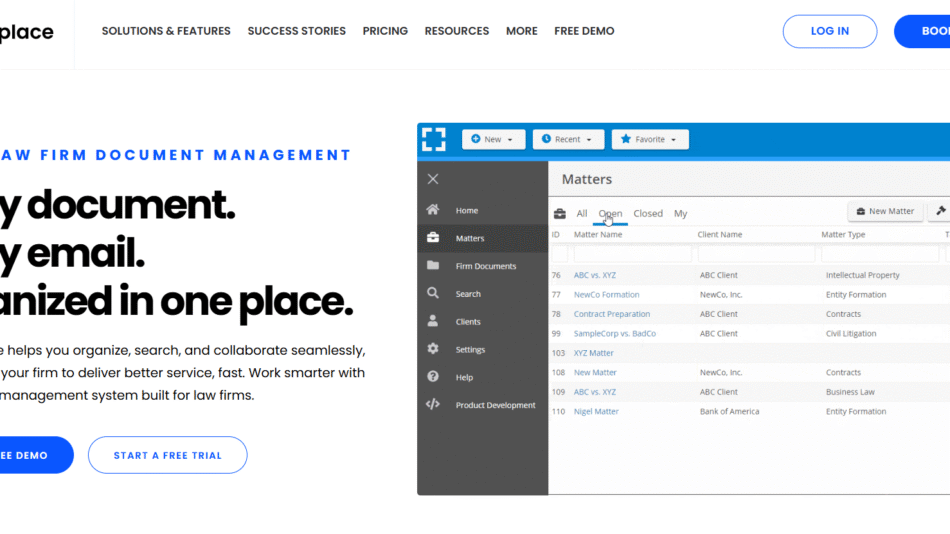Image resolution: width=950 pixels, height=534 pixels.
Task: Click the Help question mark icon
Action: point(433,377)
